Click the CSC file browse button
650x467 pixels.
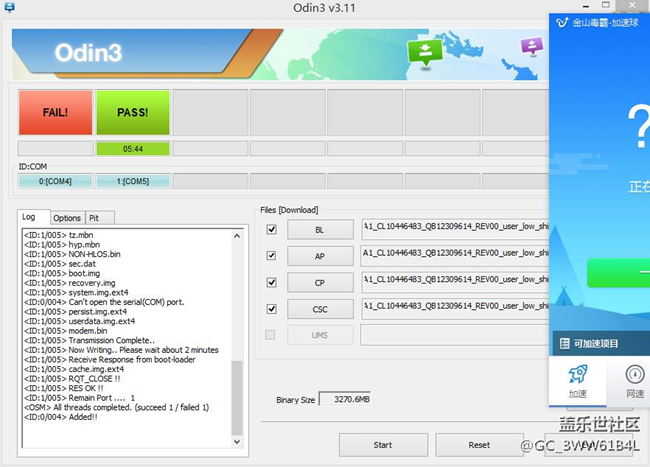[x=320, y=309]
